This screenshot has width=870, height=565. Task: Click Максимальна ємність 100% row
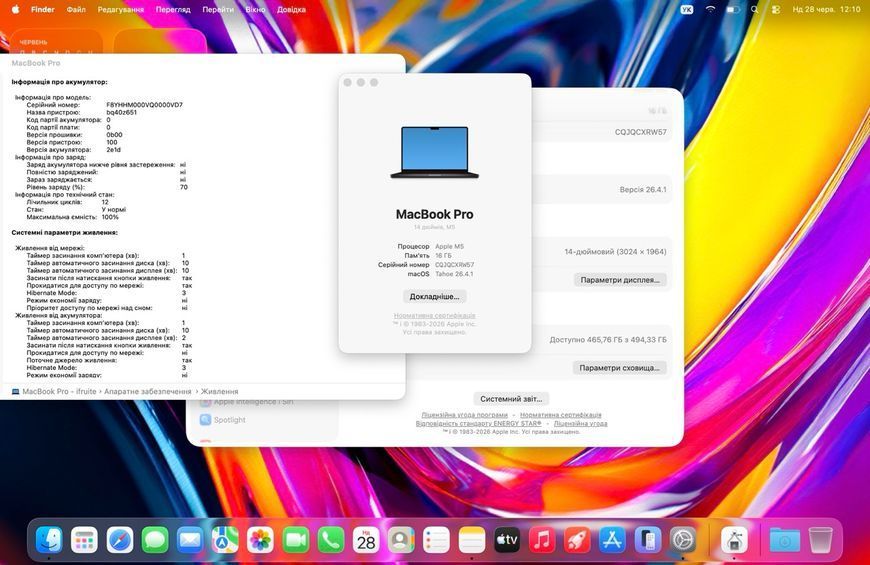(72, 217)
